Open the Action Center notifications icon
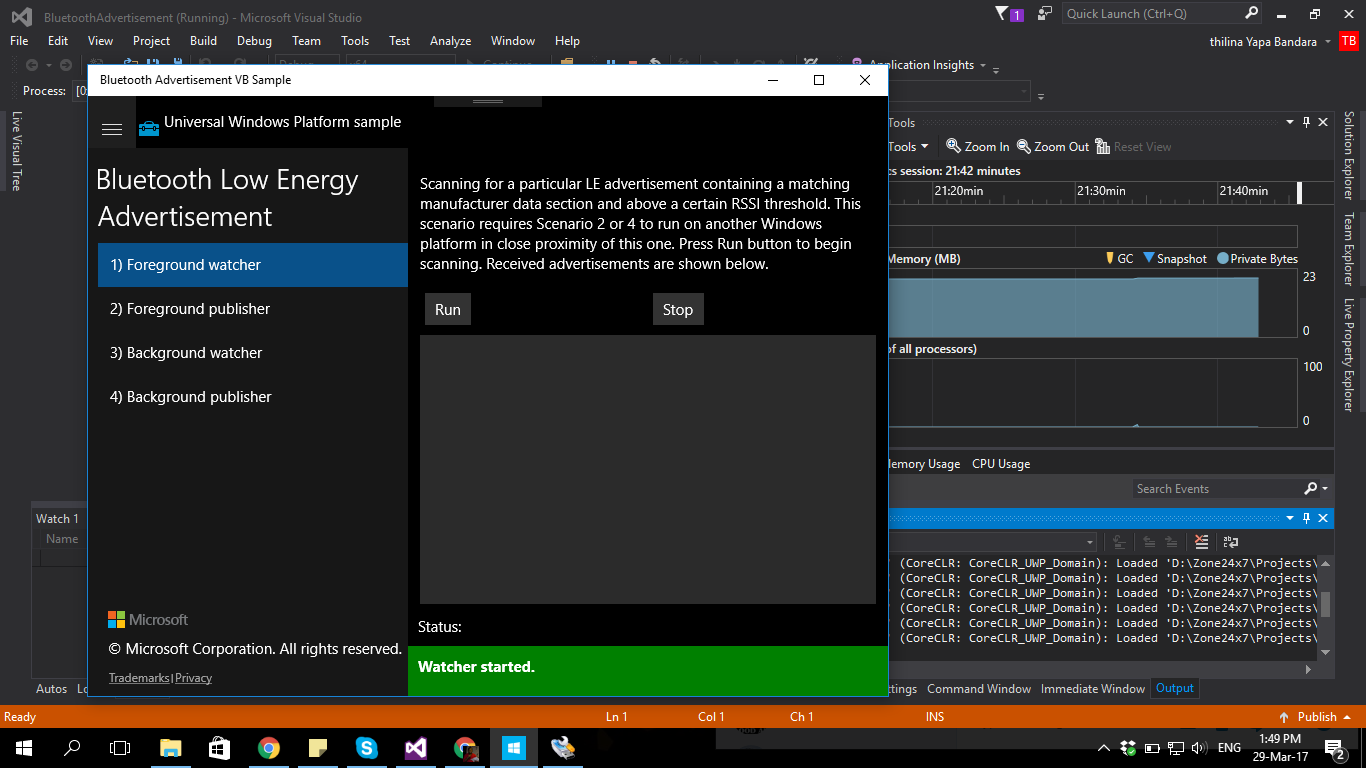 pyautogui.click(x=1334, y=747)
